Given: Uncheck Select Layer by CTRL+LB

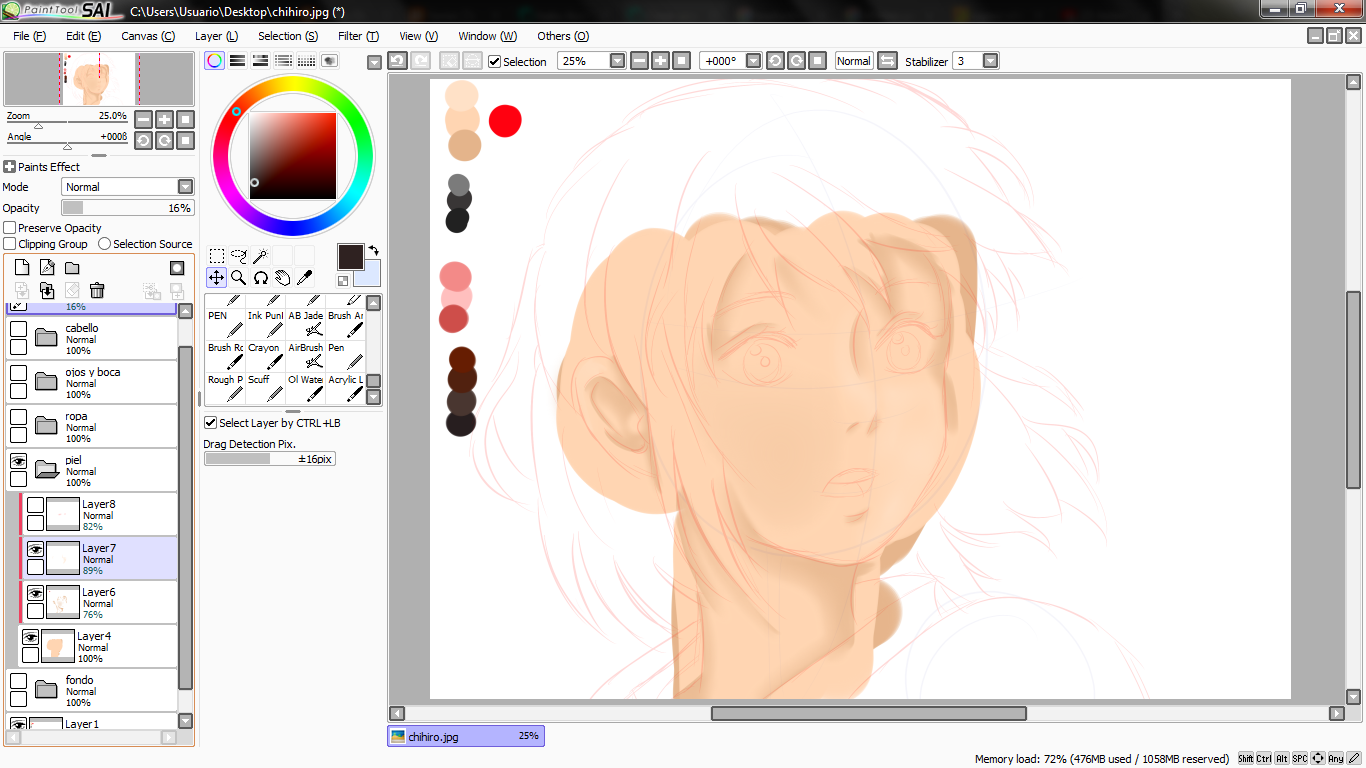Looking at the screenshot, I should (x=210, y=423).
